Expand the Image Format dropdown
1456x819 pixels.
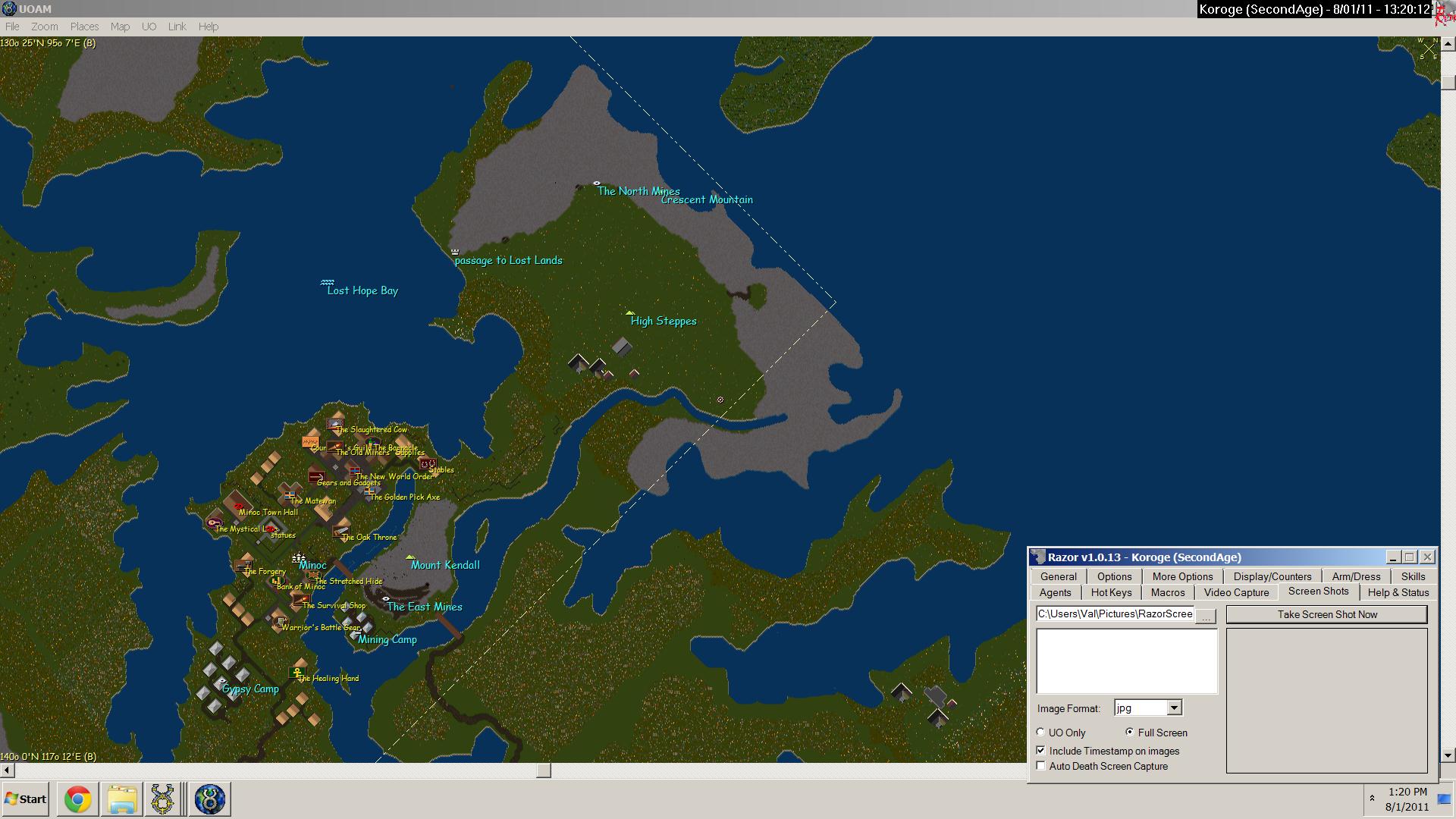pyautogui.click(x=1174, y=708)
